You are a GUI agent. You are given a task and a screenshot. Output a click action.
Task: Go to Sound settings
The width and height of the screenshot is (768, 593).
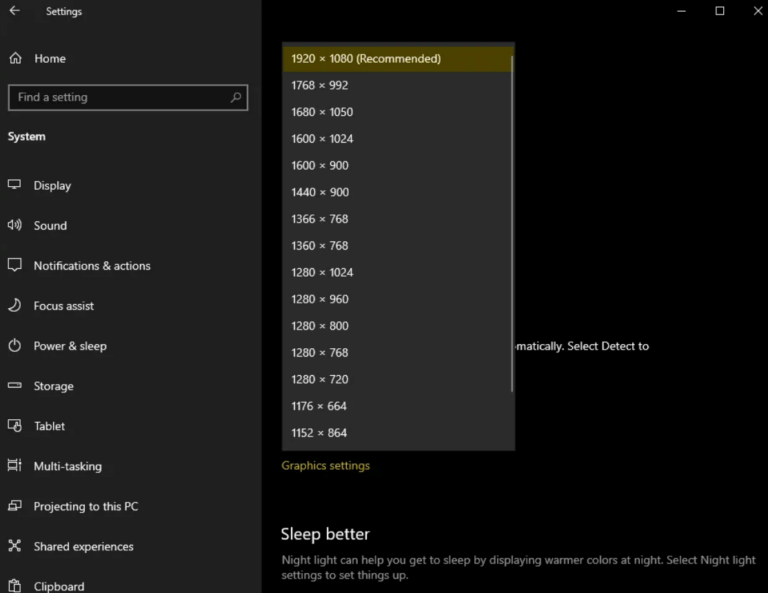coord(50,226)
